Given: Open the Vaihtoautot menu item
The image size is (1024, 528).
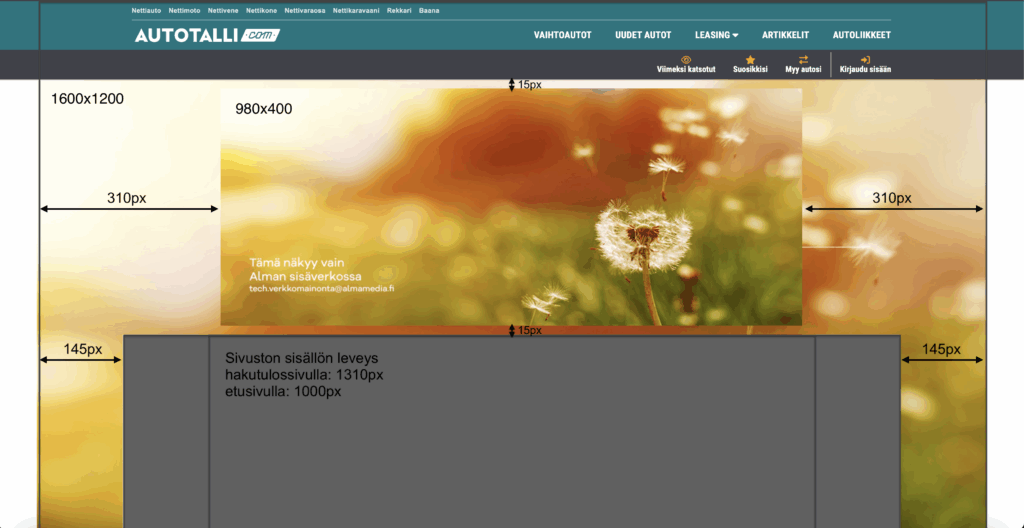Looking at the screenshot, I should 562,35.
